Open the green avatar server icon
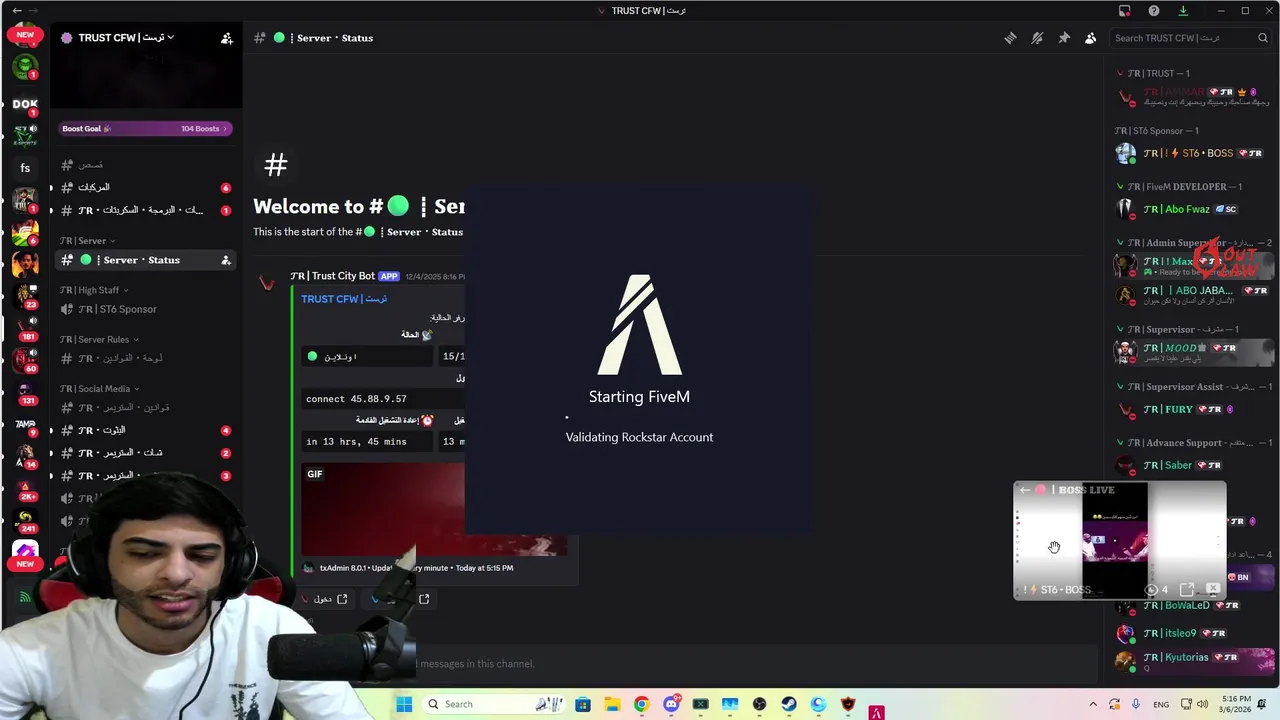 click(25, 67)
